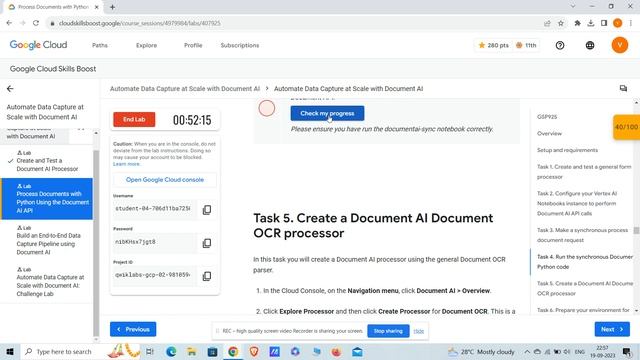This screenshot has width=640, height=360.
Task: Open Microsoft Edge from taskbar
Action: pyautogui.click(x=171, y=351)
